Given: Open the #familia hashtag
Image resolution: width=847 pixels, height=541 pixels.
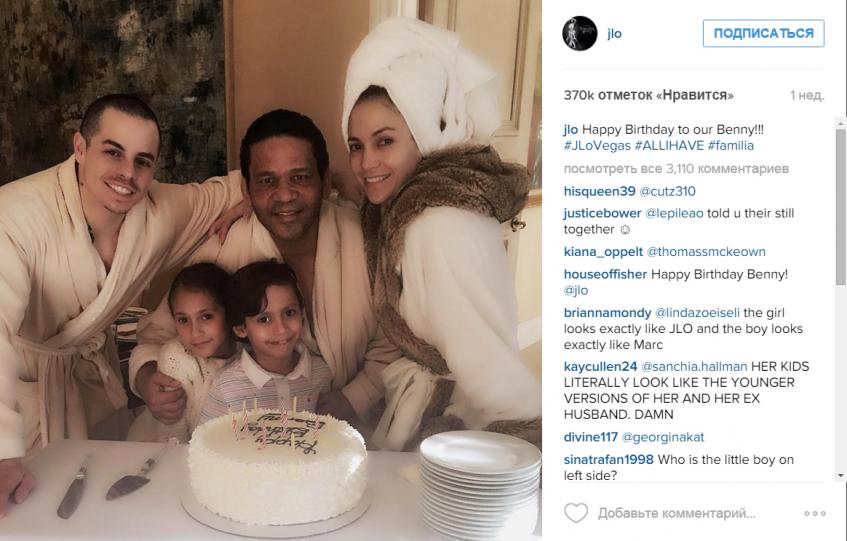Looking at the screenshot, I should (731, 146).
